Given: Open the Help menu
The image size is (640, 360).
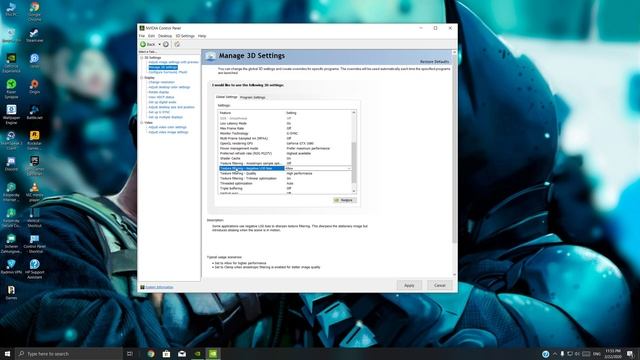Looking at the screenshot, I should point(202,36).
